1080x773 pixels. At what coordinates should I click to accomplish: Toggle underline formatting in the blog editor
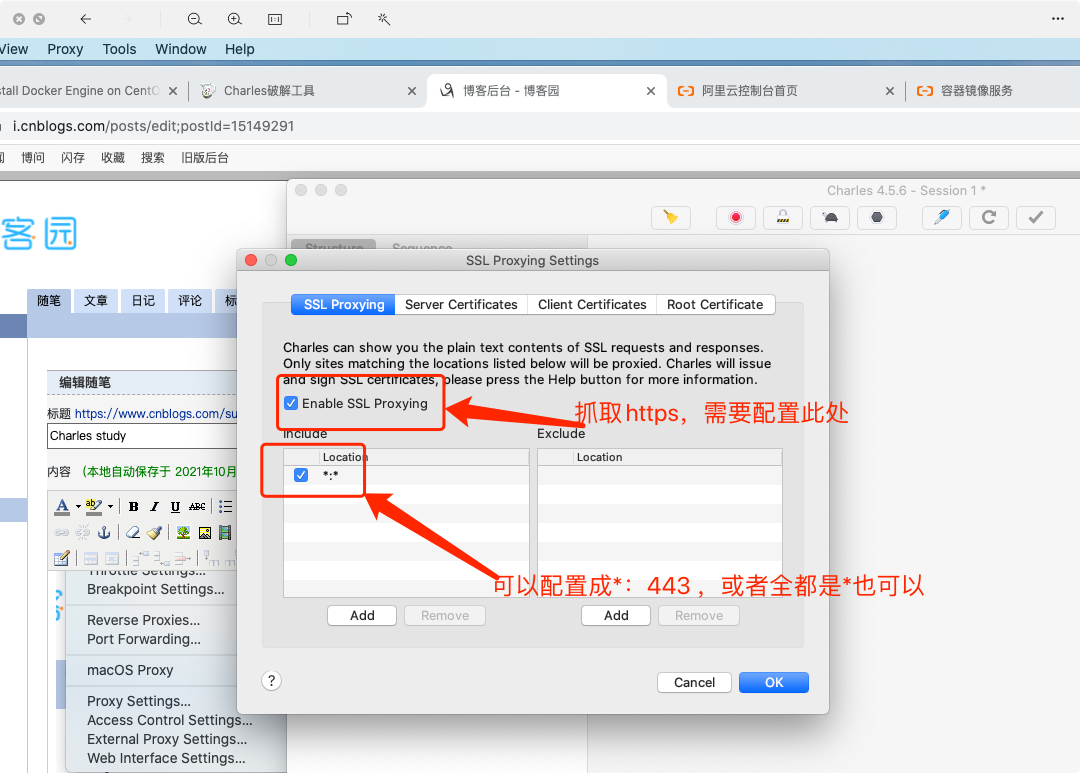[175, 506]
